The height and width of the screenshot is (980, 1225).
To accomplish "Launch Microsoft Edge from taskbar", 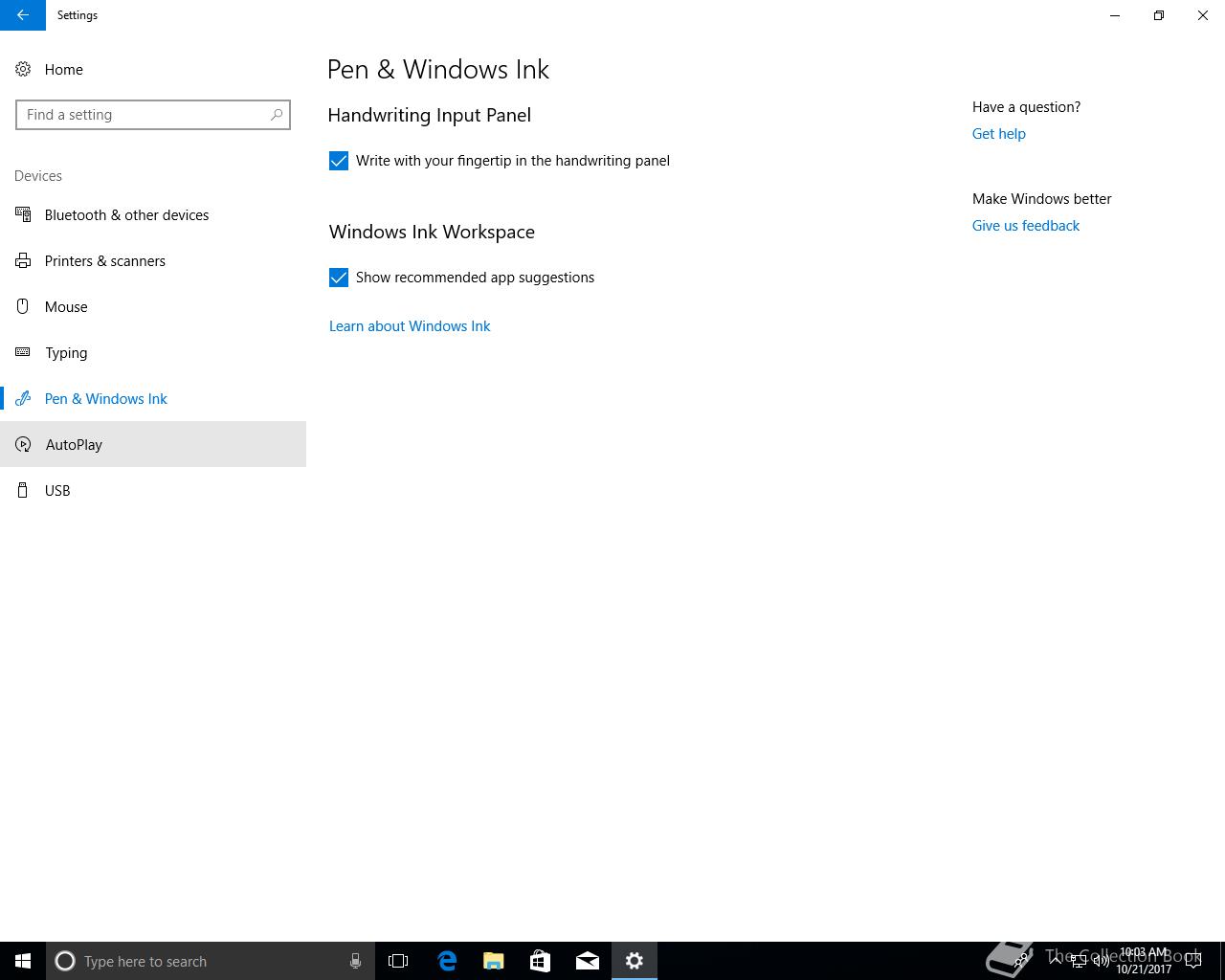I will [447, 961].
